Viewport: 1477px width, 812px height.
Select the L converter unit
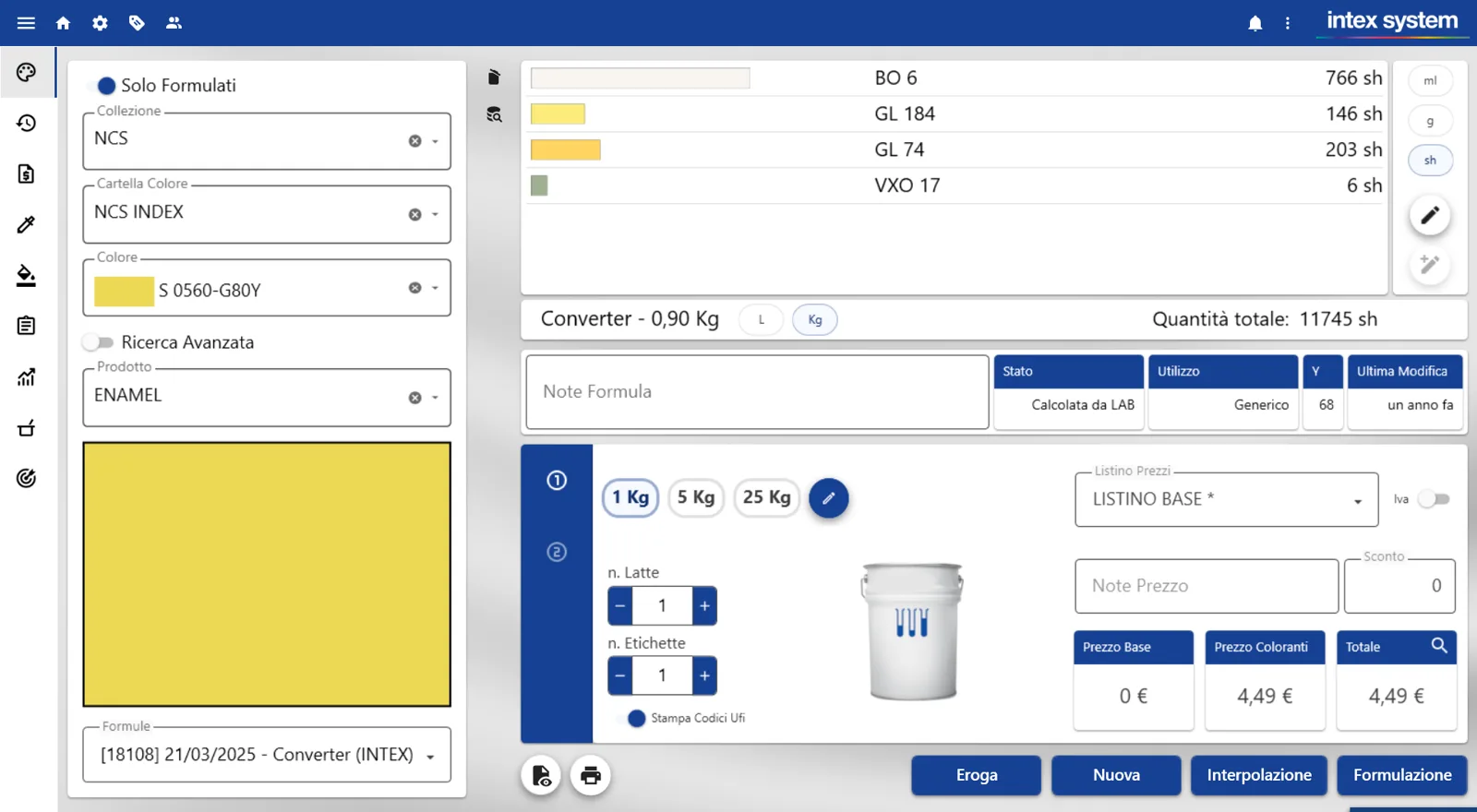[762, 320]
